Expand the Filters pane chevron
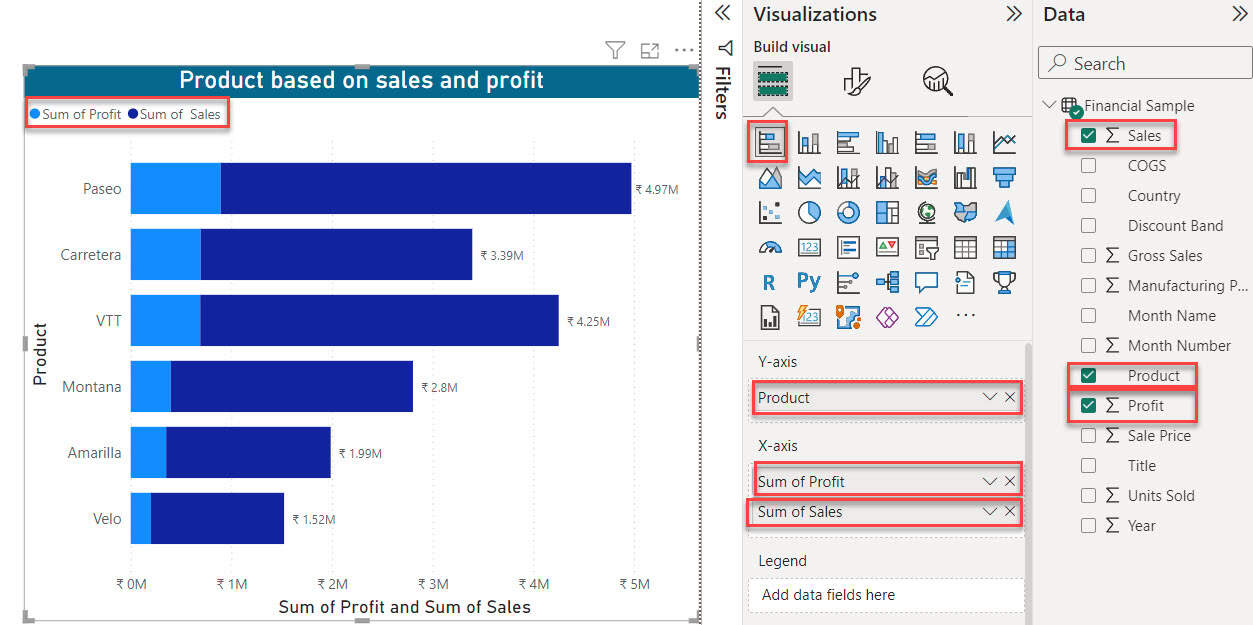Screen dimensions: 1253x625 [x=724, y=14]
